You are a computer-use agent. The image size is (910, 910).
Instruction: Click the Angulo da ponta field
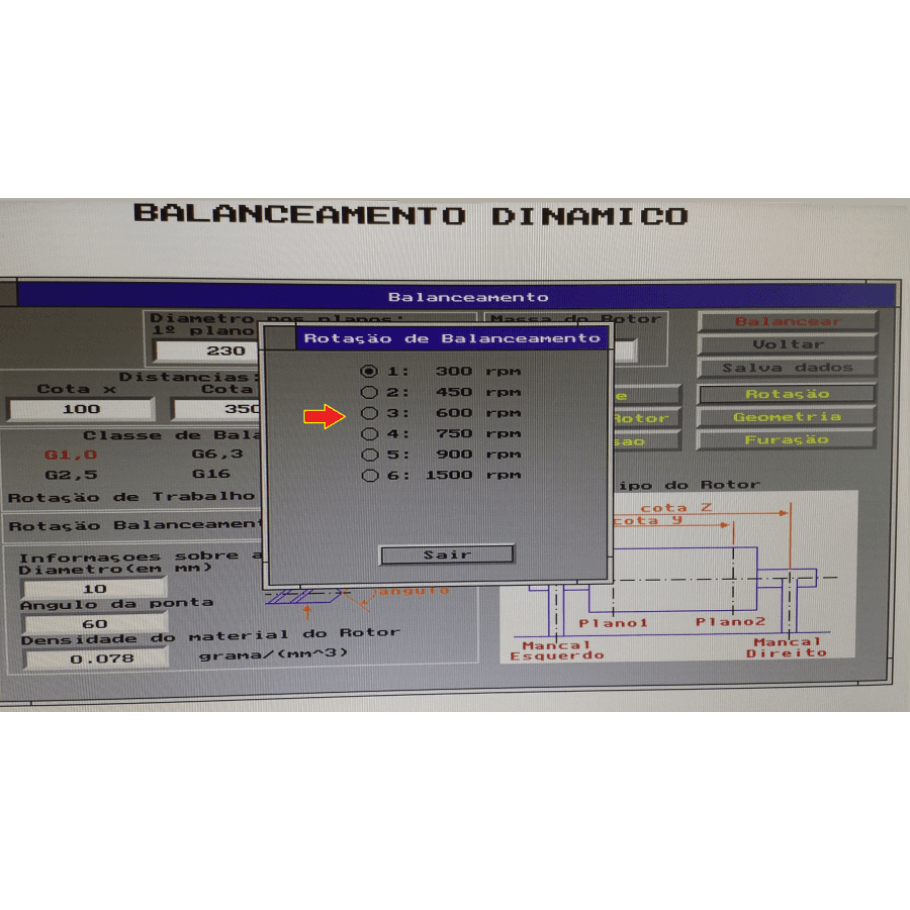[x=94, y=624]
